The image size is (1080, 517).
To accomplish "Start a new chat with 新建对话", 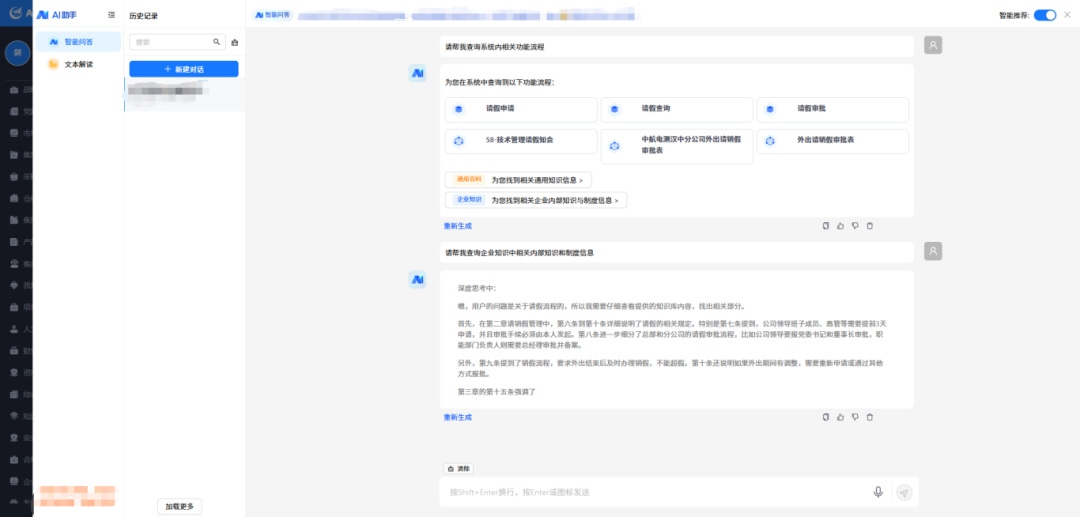I will 184,69.
